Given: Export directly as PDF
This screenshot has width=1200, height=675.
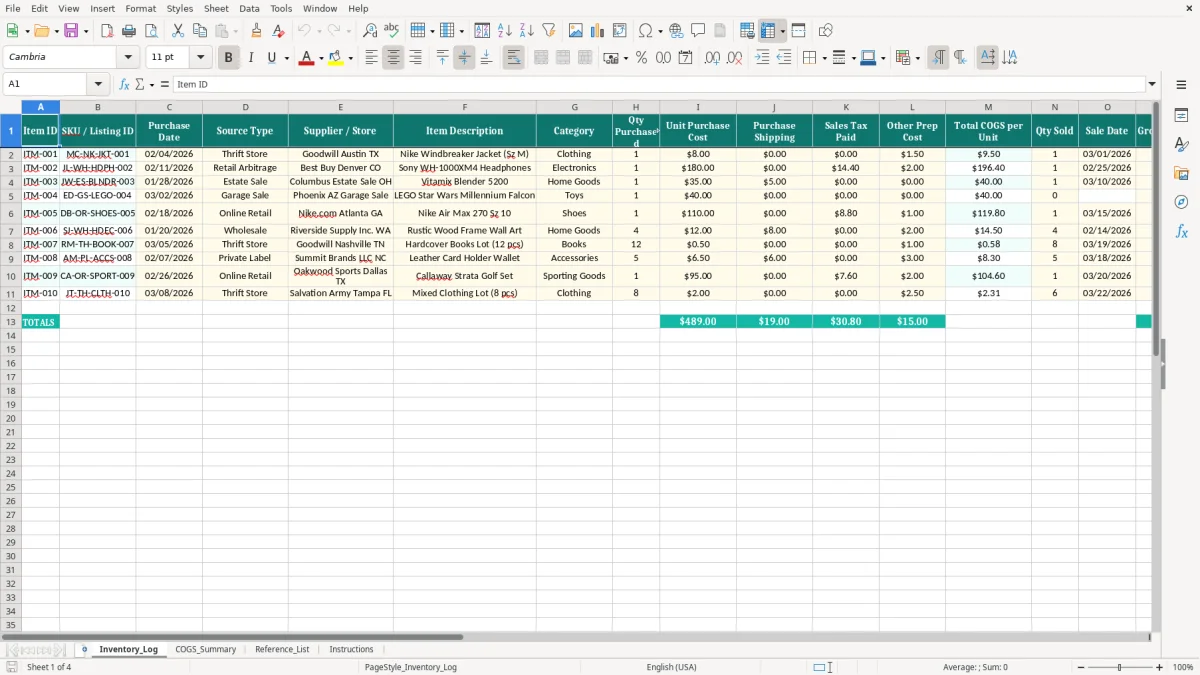Looking at the screenshot, I should 107,31.
